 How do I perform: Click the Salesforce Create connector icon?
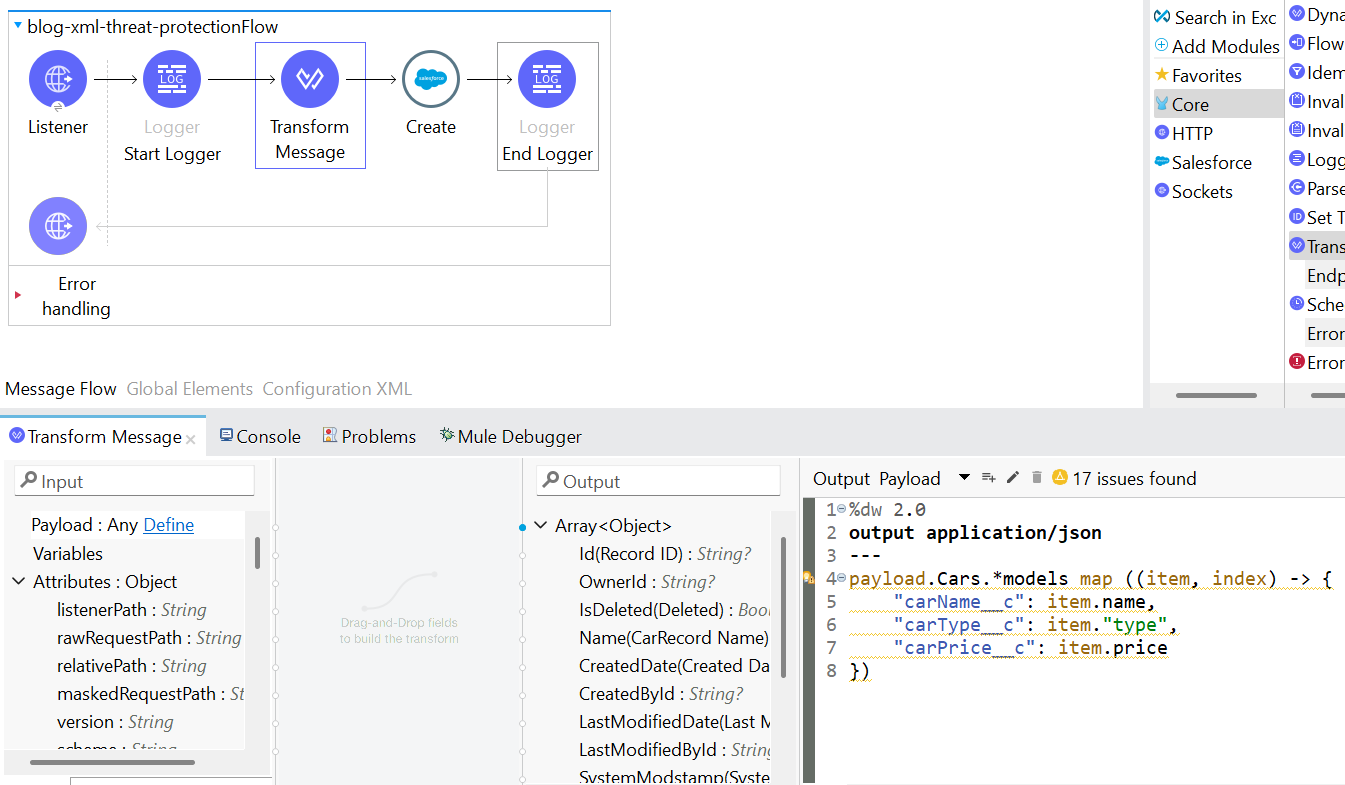431,80
